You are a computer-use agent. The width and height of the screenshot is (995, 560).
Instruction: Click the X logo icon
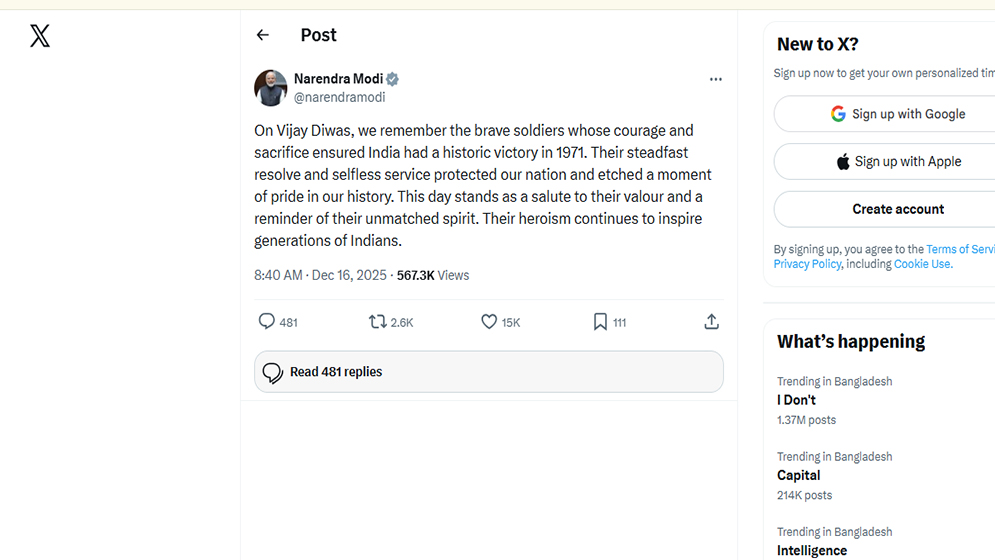[x=40, y=36]
